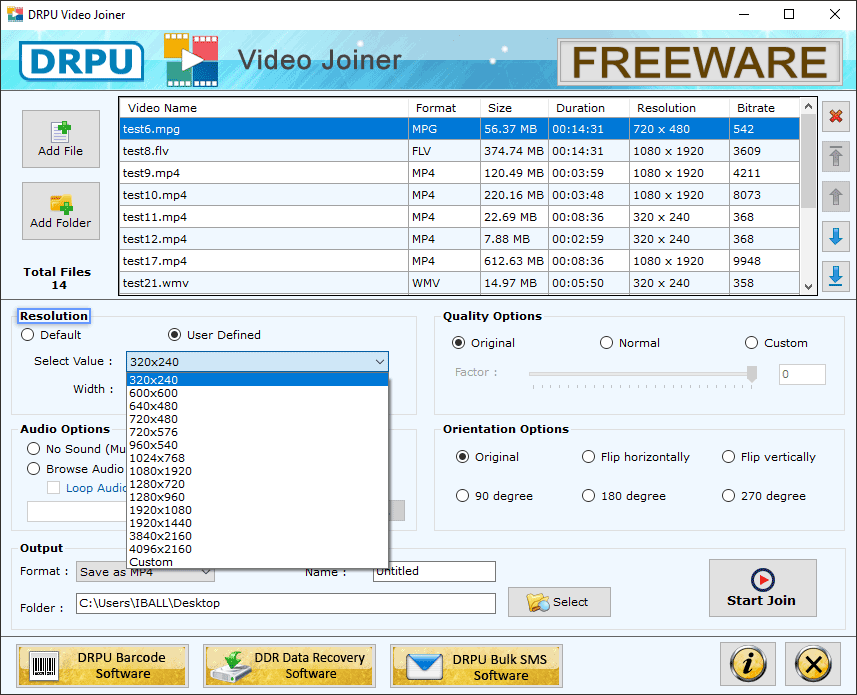Select the test10.mp4 row
857x695 pixels.
coord(459,195)
